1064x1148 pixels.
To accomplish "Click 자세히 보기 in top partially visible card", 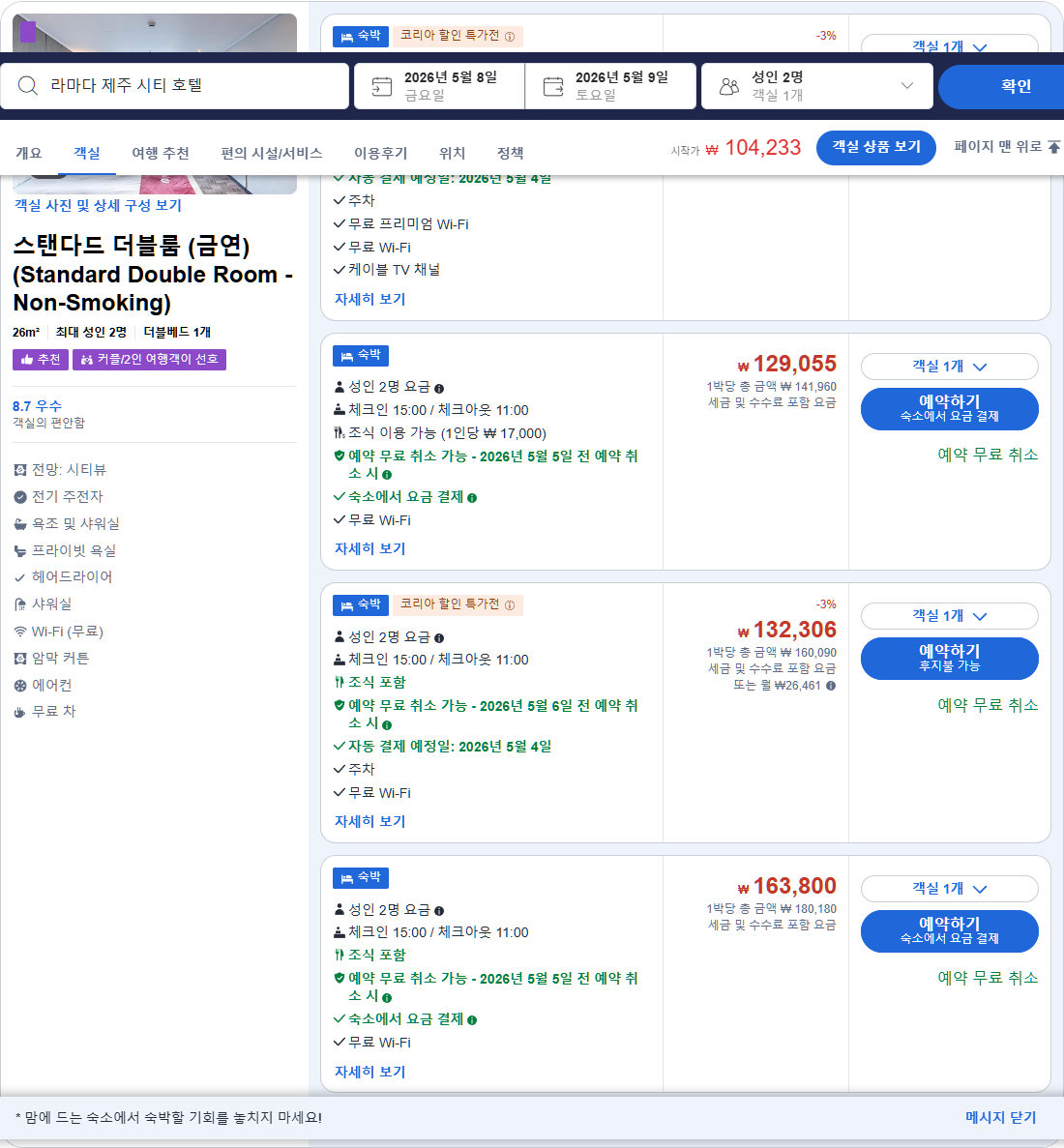I will click(x=369, y=300).
